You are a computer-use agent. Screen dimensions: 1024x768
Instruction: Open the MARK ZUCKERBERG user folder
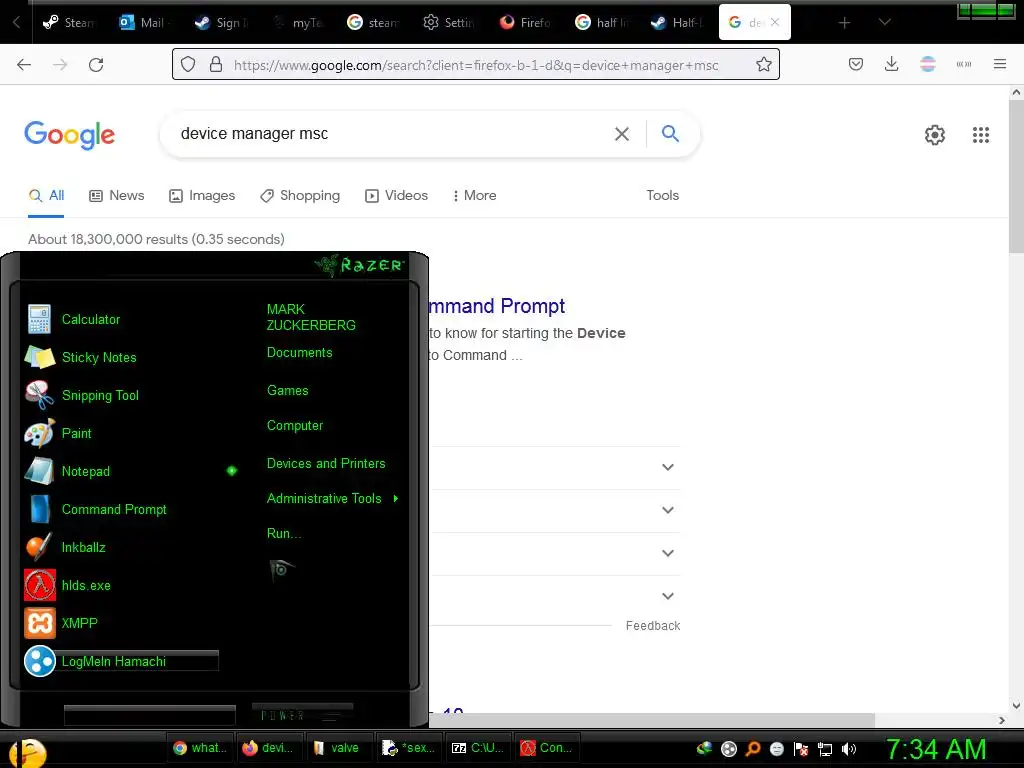coord(311,317)
